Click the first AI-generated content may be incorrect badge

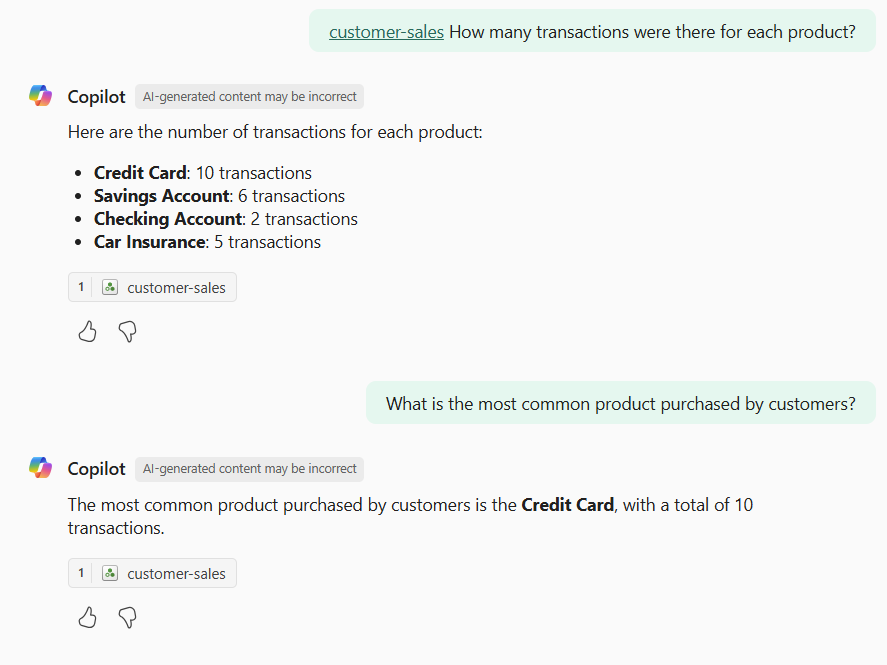tap(249, 97)
